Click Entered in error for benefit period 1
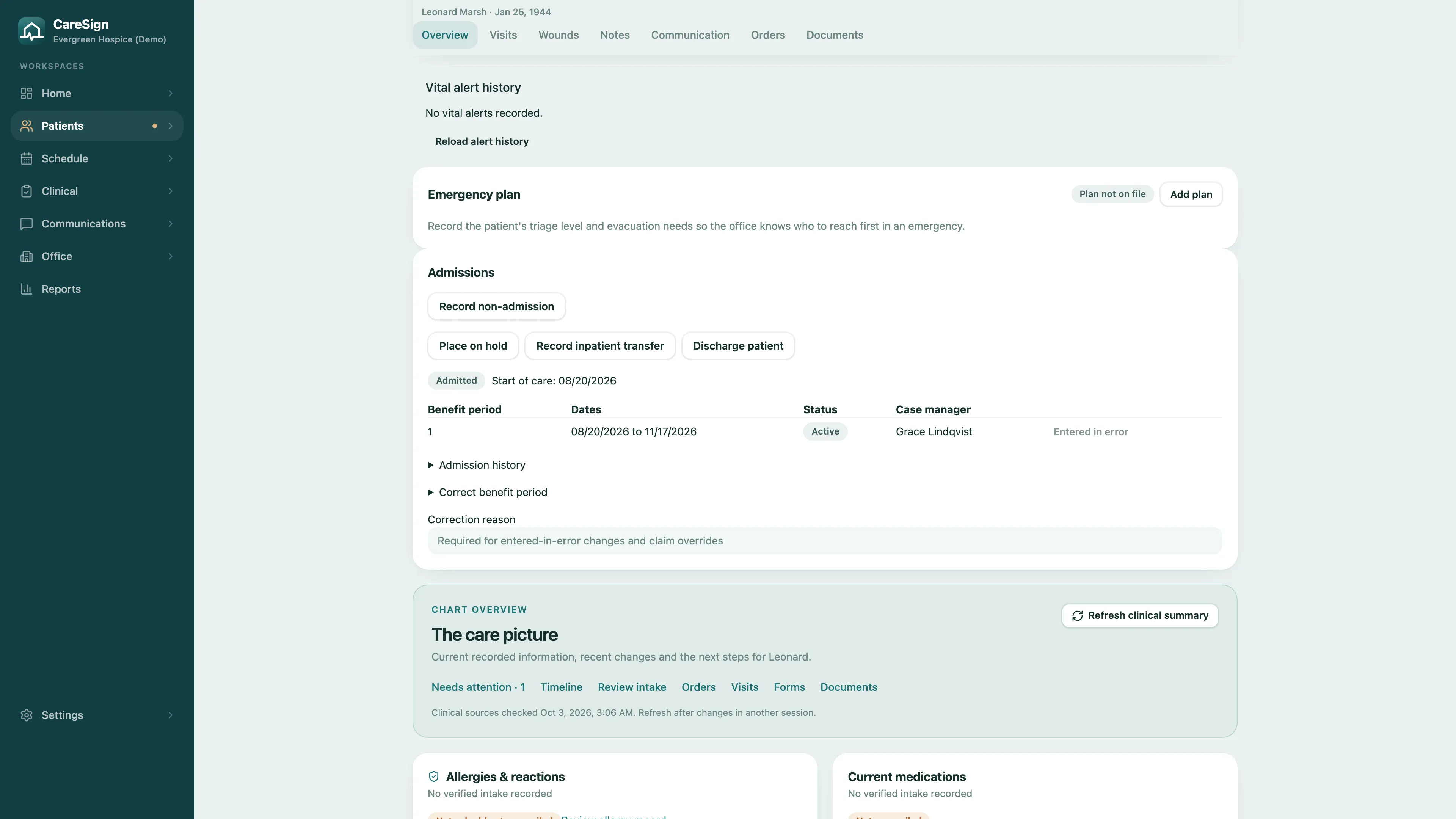 click(1090, 432)
